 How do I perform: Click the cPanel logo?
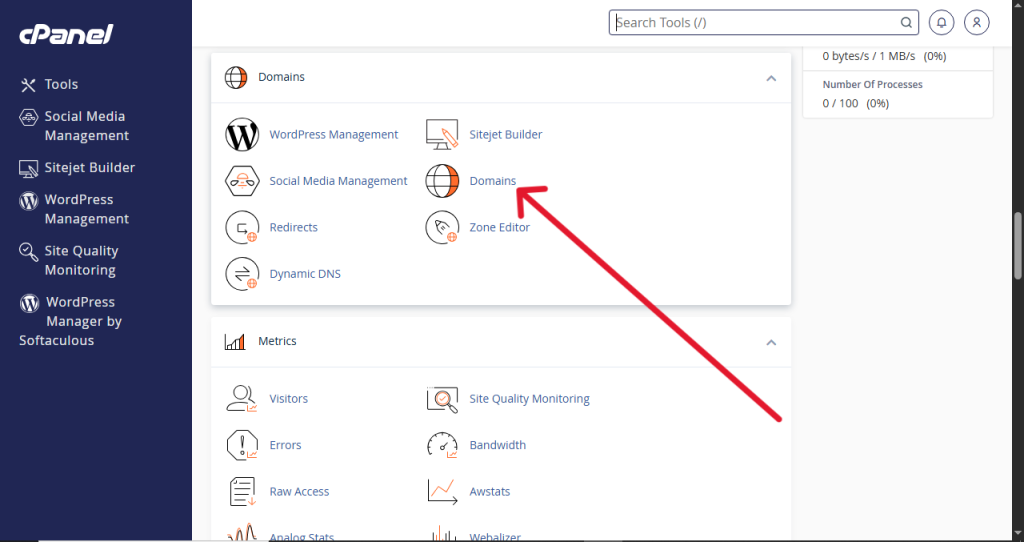tap(66, 34)
